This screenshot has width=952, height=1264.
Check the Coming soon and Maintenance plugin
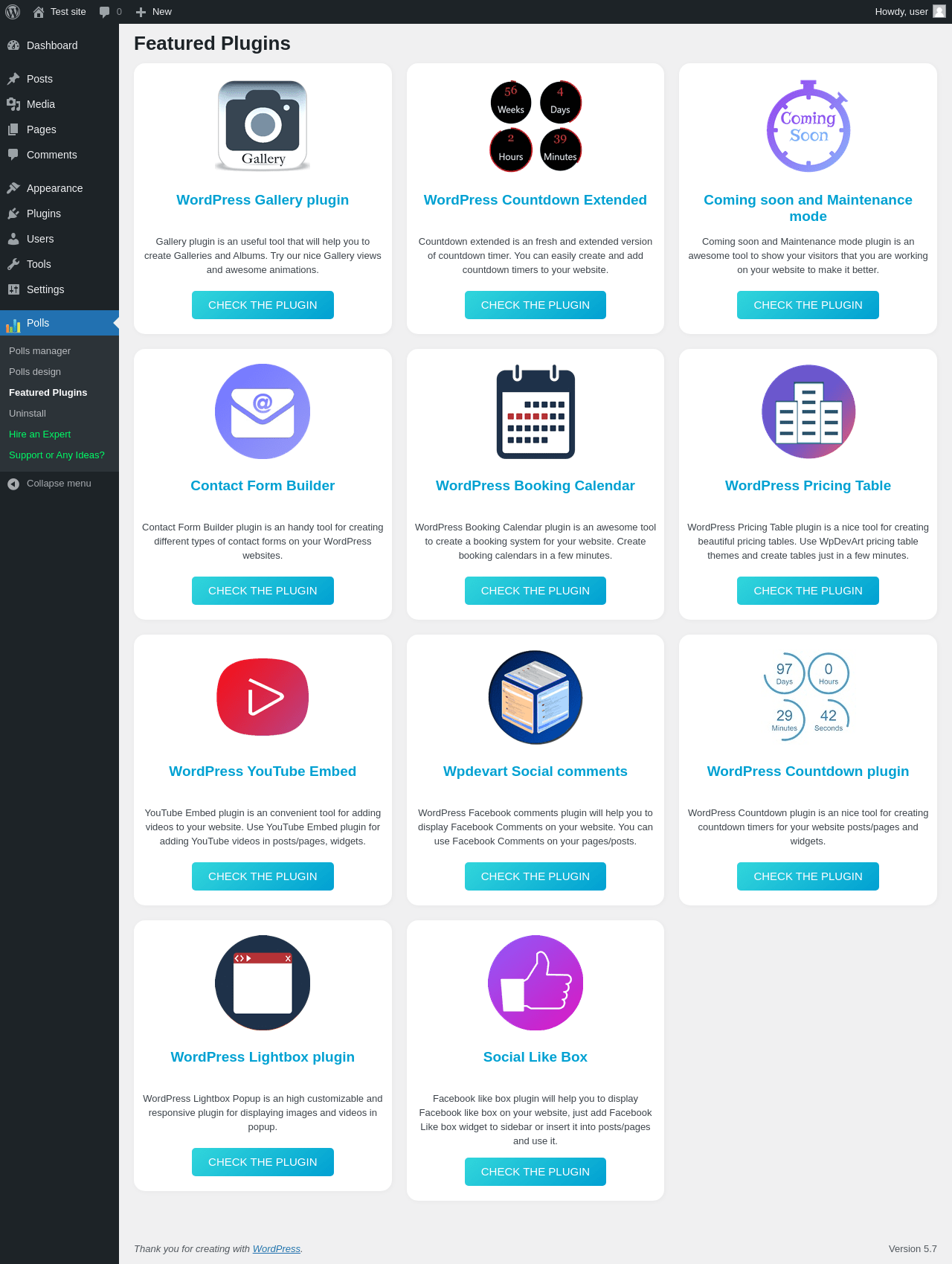[808, 305]
